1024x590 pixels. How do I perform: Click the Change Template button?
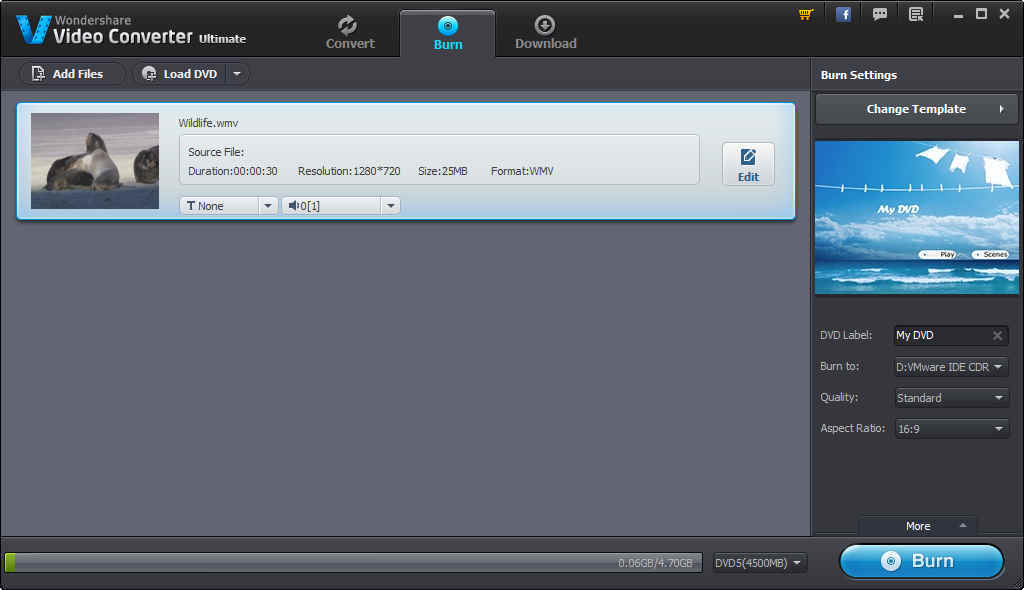pos(915,108)
